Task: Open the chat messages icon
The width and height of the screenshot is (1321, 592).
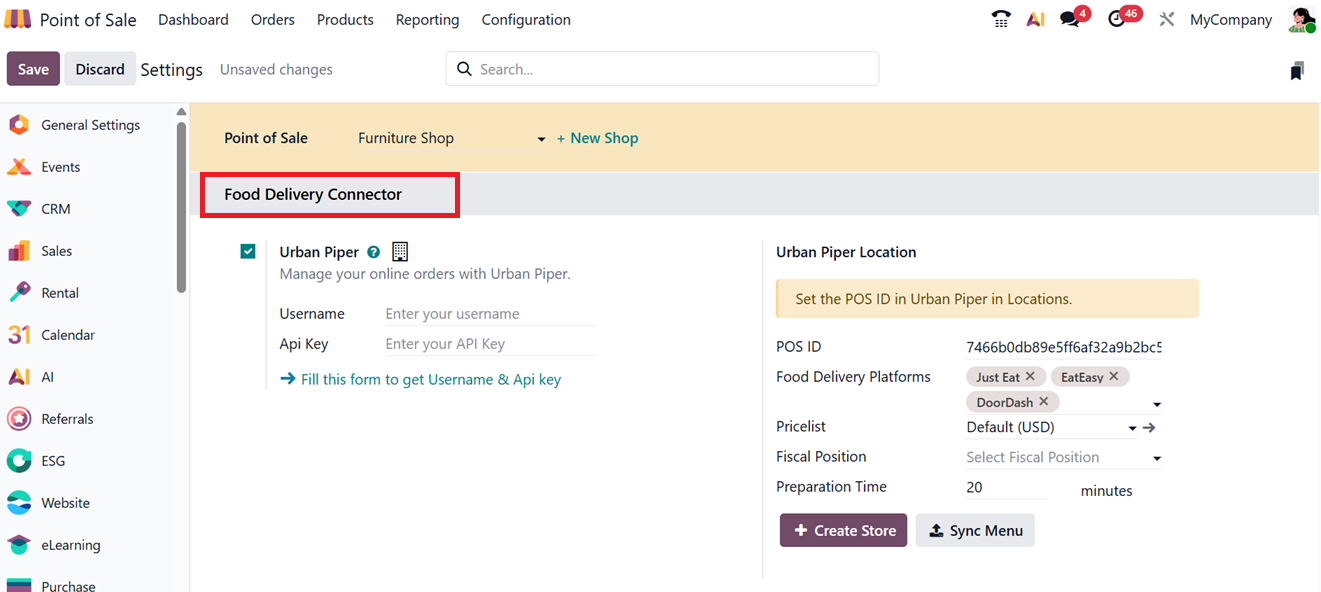Action: pyautogui.click(x=1070, y=20)
